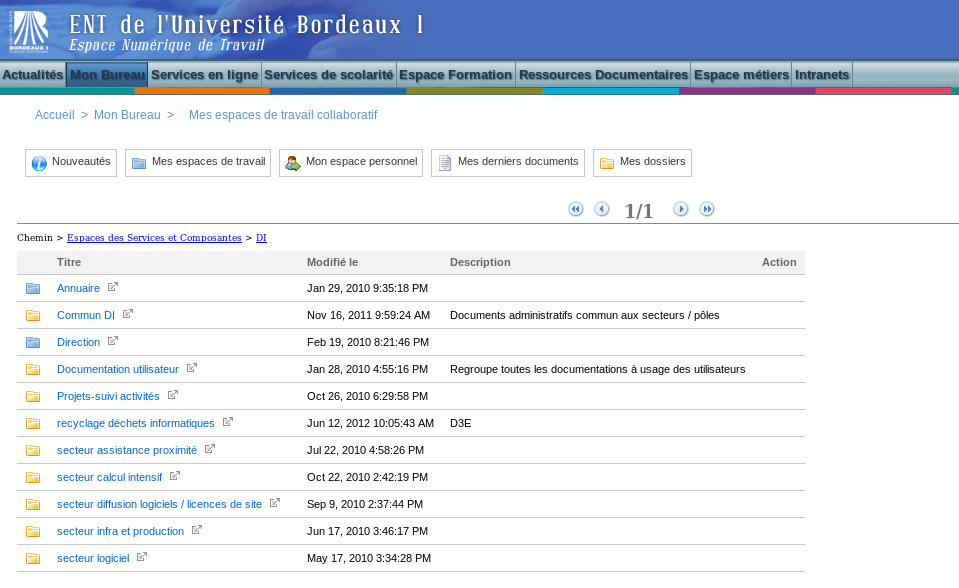Click the blue Direction folder icon
959x588 pixels.
pyautogui.click(x=33, y=342)
